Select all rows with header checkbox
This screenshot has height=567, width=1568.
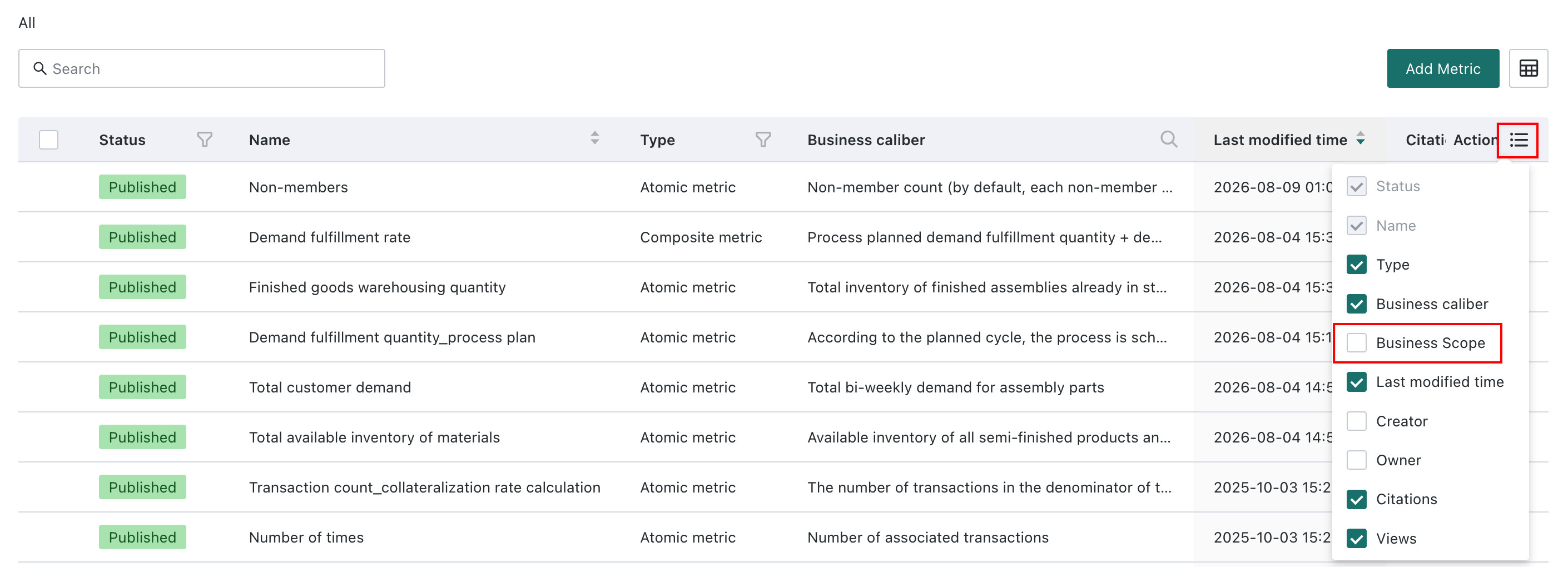point(48,140)
